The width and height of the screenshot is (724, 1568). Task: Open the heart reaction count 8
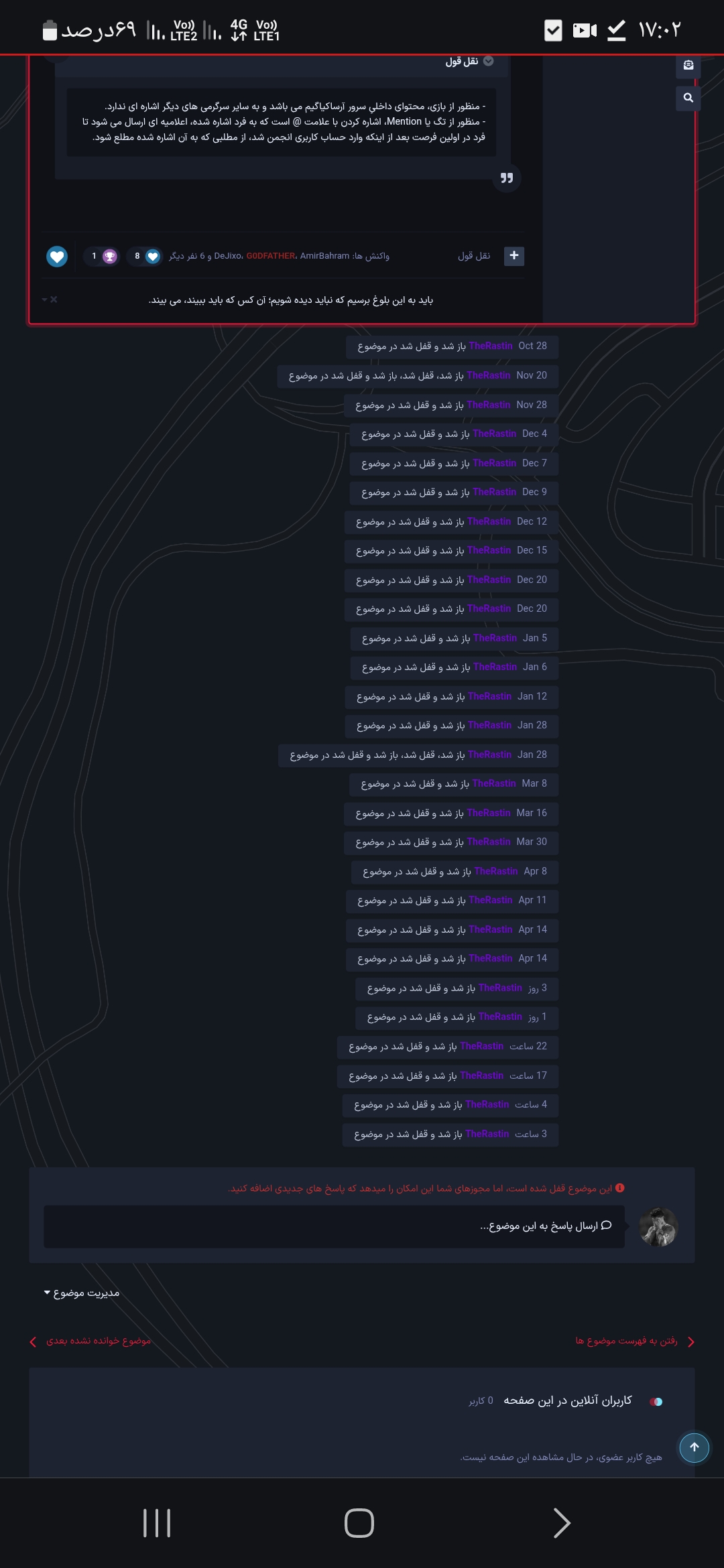tap(145, 256)
